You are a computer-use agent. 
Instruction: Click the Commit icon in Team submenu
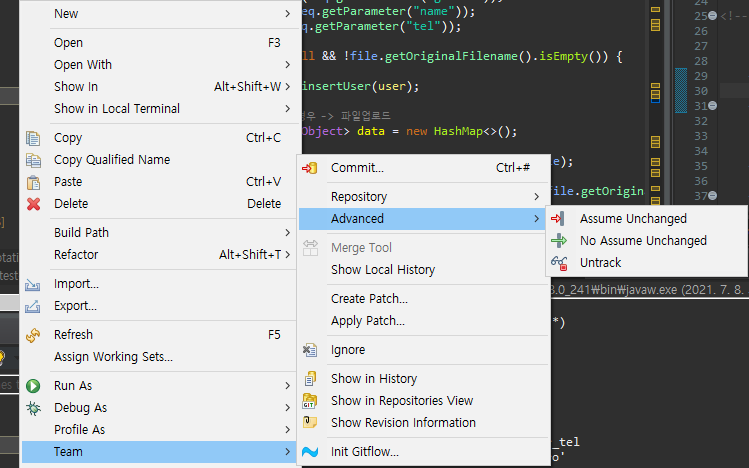310,168
